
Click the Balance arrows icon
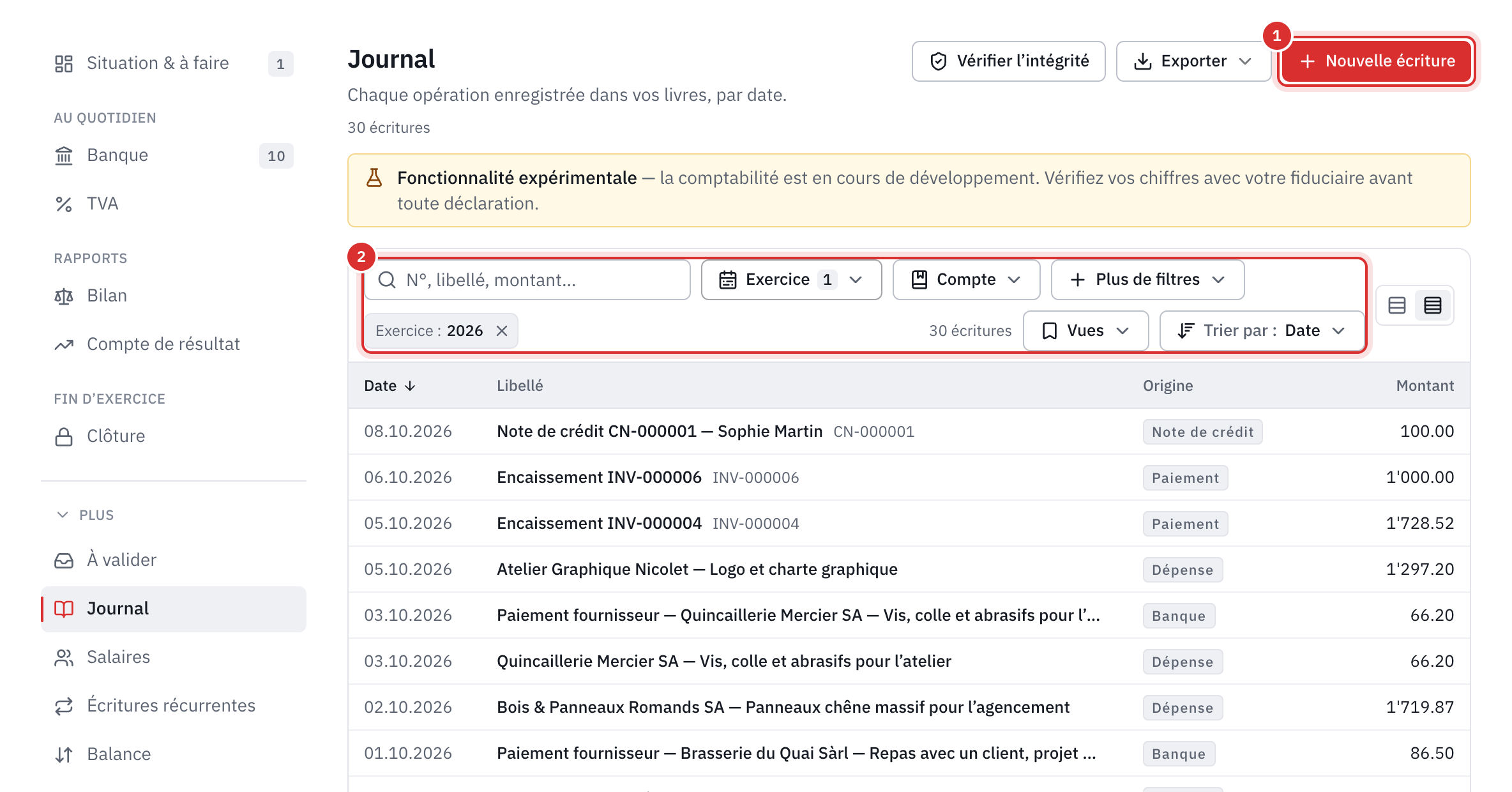(64, 754)
